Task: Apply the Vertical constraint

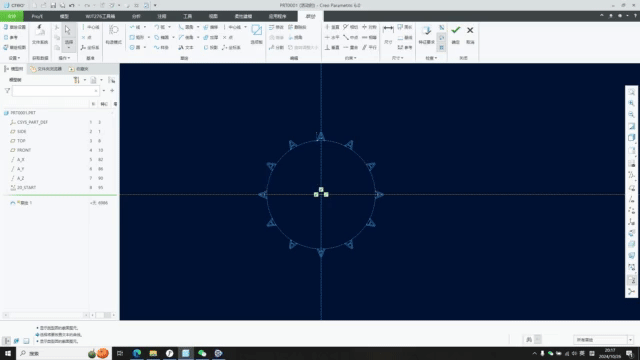Action: pyautogui.click(x=332, y=27)
